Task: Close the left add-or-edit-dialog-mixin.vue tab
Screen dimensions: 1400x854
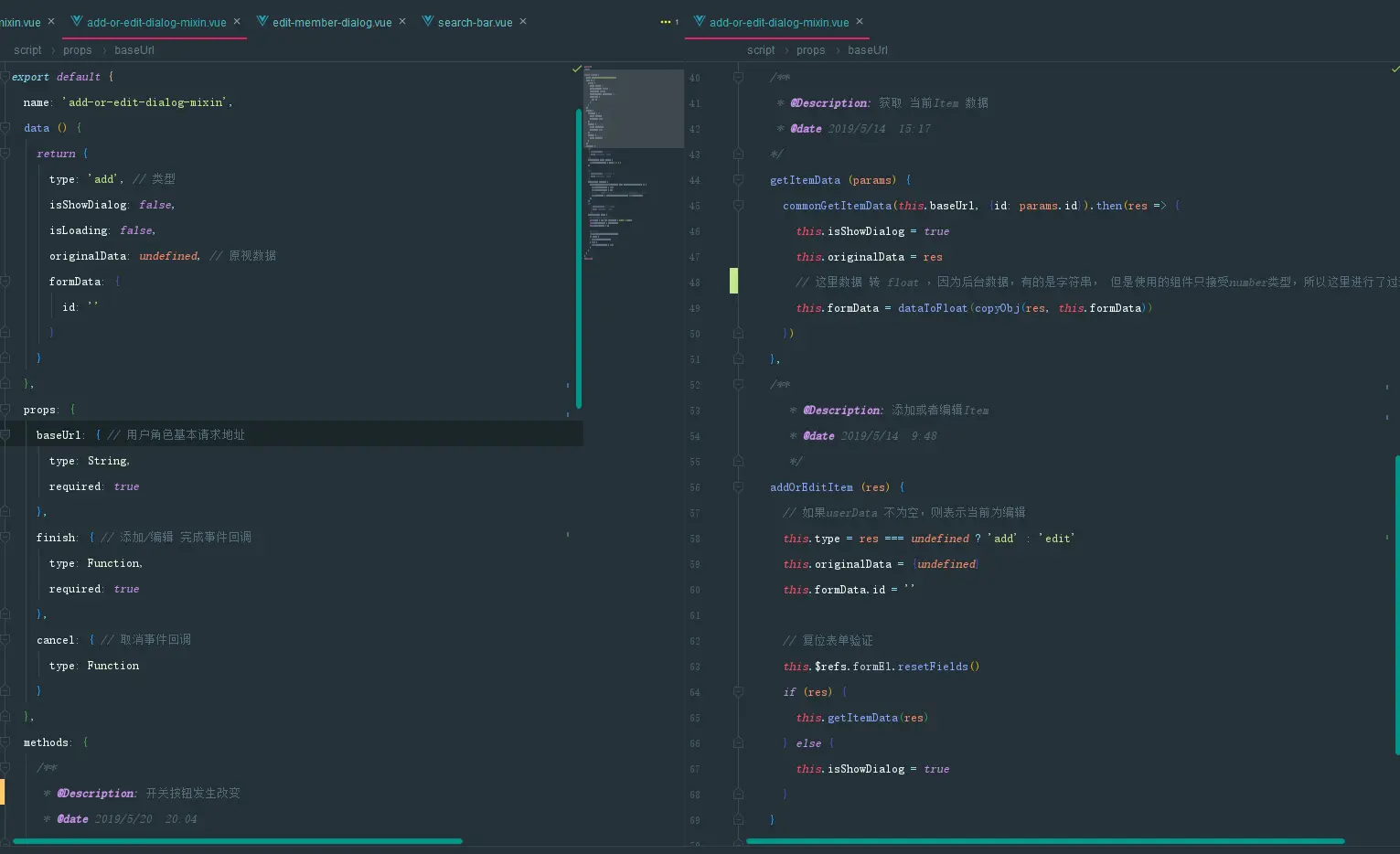Action: pyautogui.click(x=237, y=21)
